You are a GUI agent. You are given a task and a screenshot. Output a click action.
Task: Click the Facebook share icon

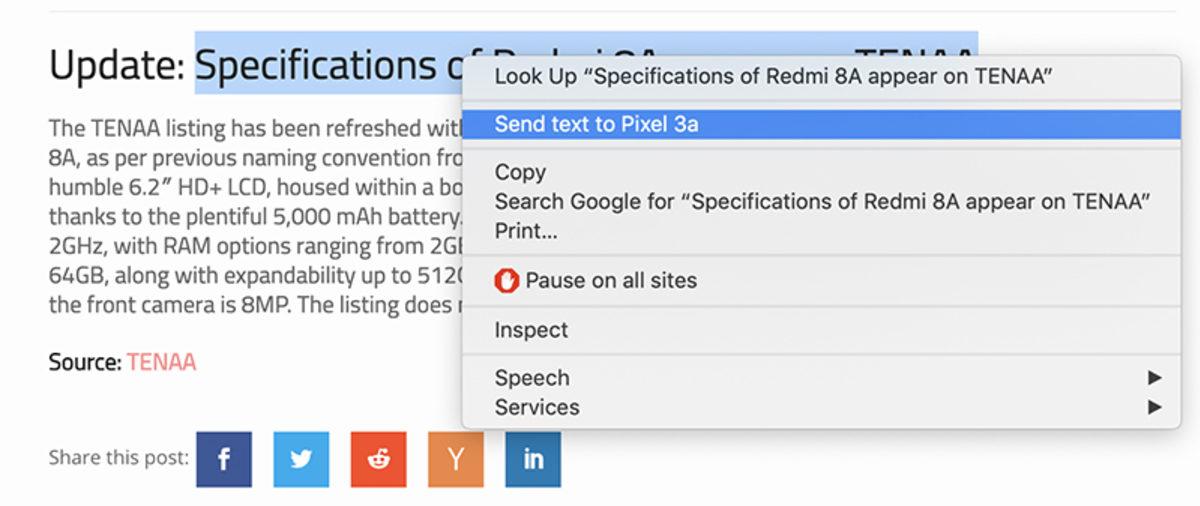point(224,459)
